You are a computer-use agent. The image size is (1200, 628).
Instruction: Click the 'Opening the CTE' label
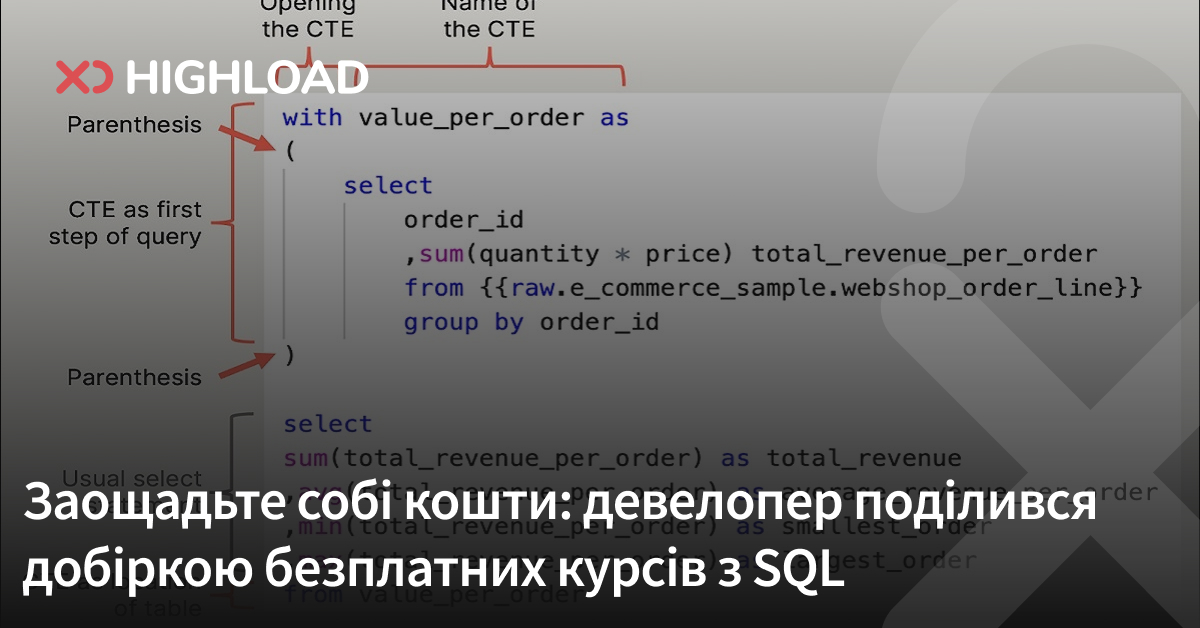click(x=308, y=18)
